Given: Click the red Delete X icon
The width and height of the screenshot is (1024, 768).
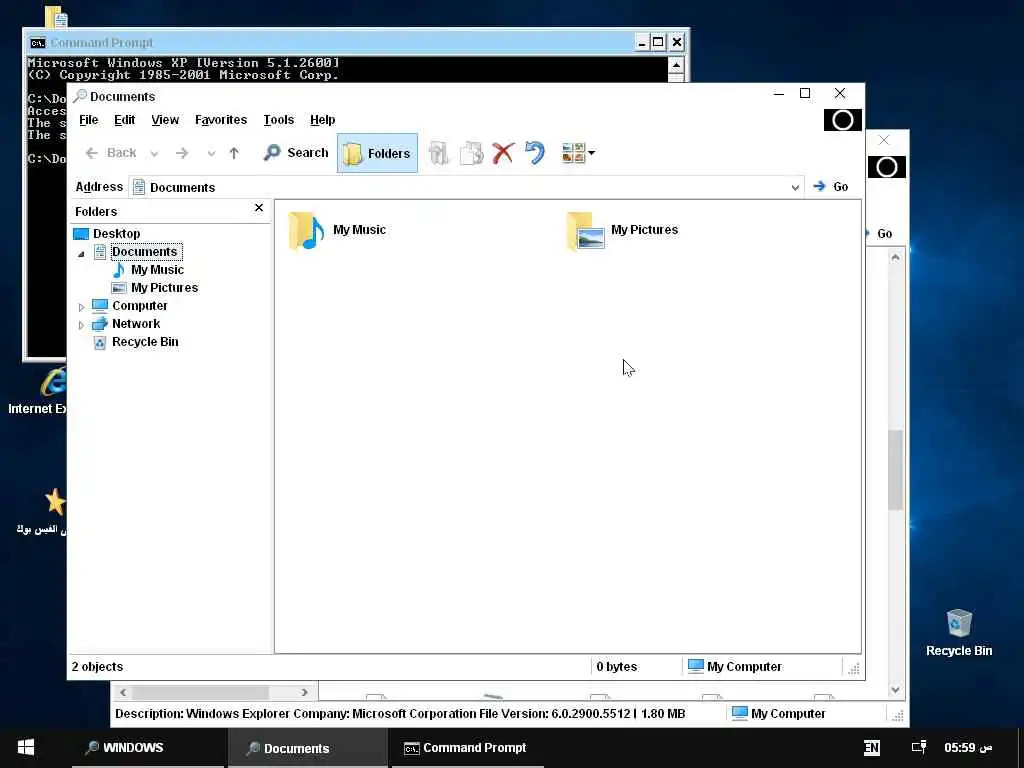Looking at the screenshot, I should (503, 153).
